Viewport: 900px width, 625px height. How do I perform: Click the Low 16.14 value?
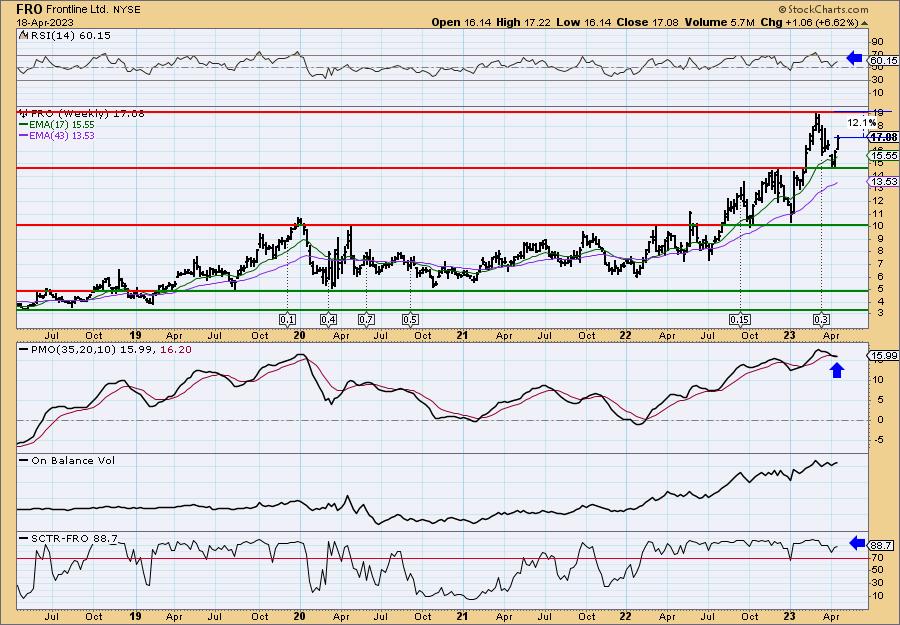pos(584,22)
